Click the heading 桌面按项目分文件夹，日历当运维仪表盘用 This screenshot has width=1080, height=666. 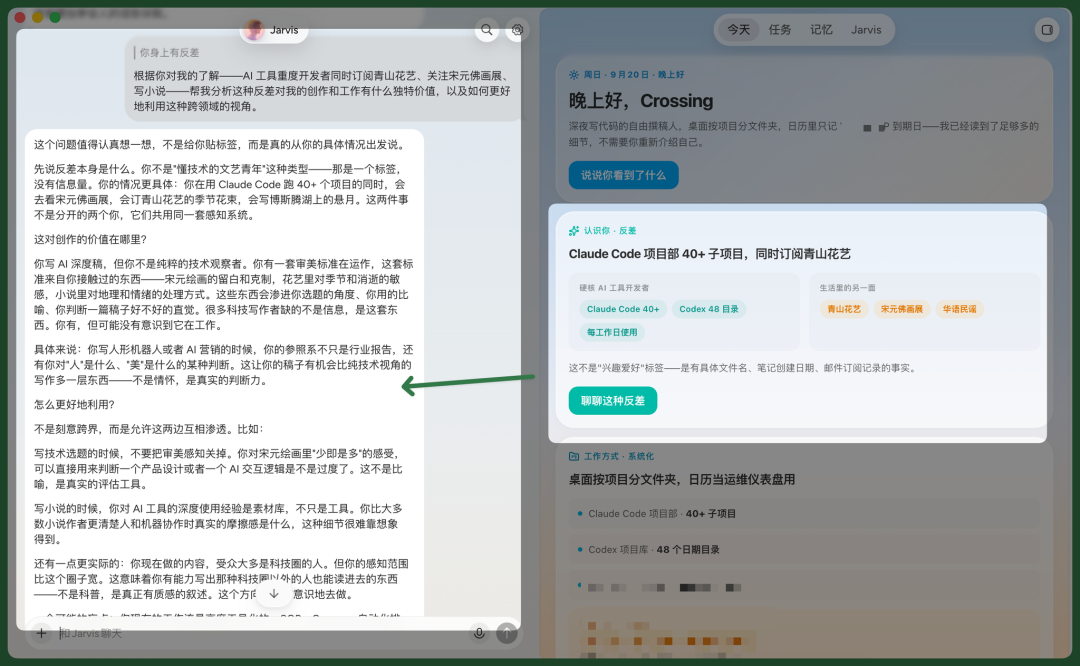(682, 479)
